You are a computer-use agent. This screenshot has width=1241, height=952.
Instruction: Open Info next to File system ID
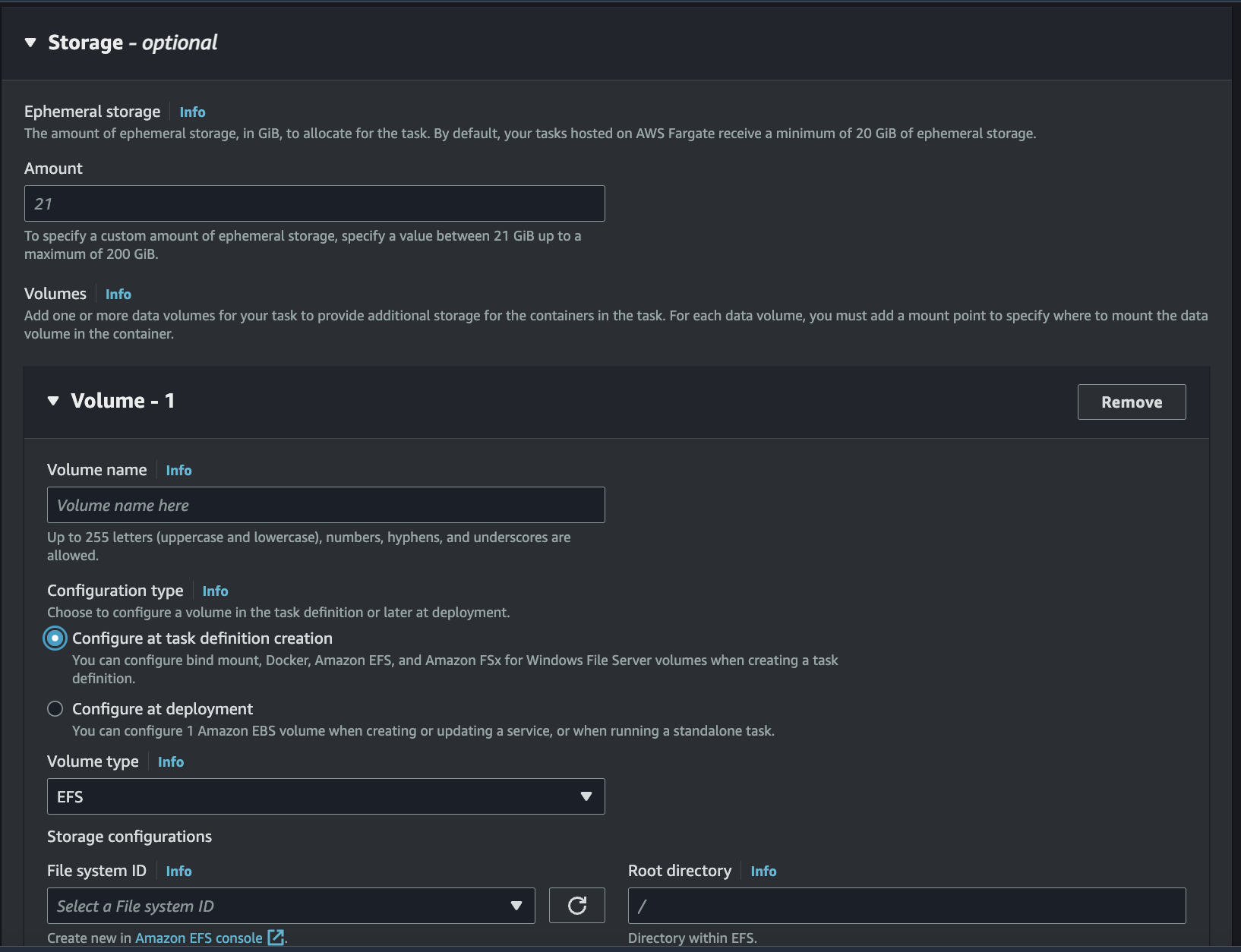tap(178, 871)
